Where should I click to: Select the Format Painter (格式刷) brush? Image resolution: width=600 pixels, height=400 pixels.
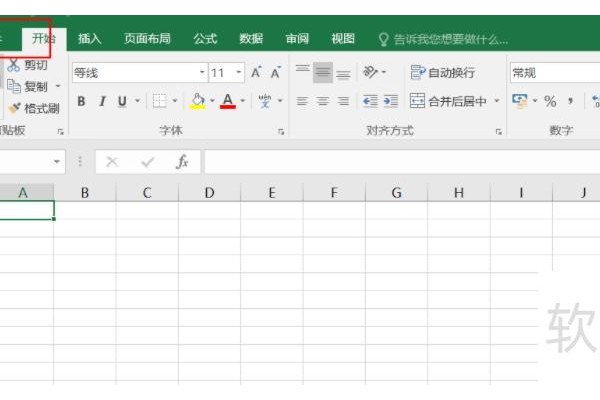click(x=34, y=109)
